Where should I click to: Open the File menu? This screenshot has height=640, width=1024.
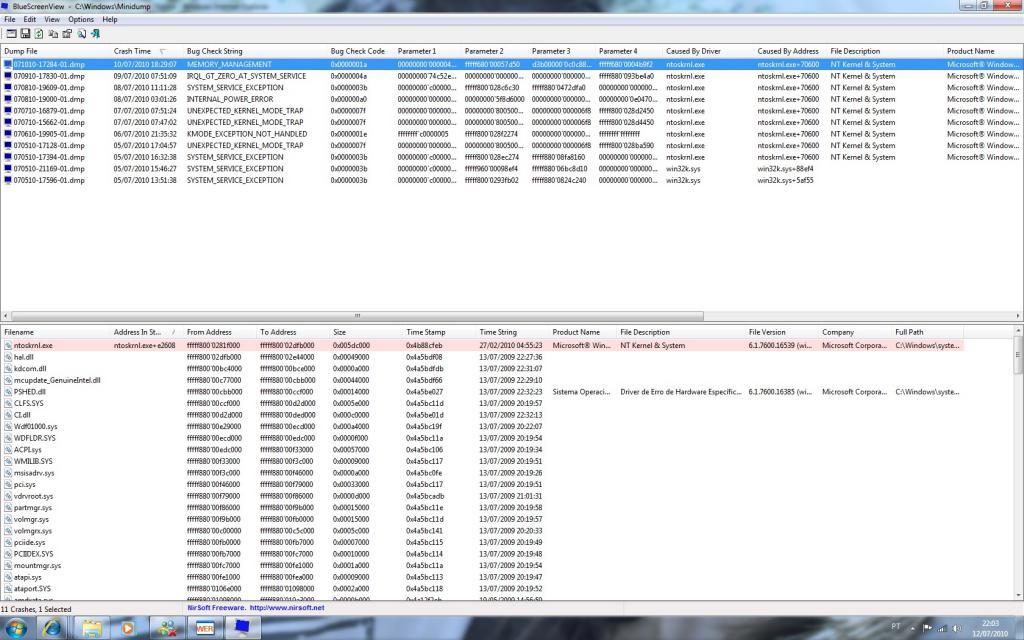[10, 20]
